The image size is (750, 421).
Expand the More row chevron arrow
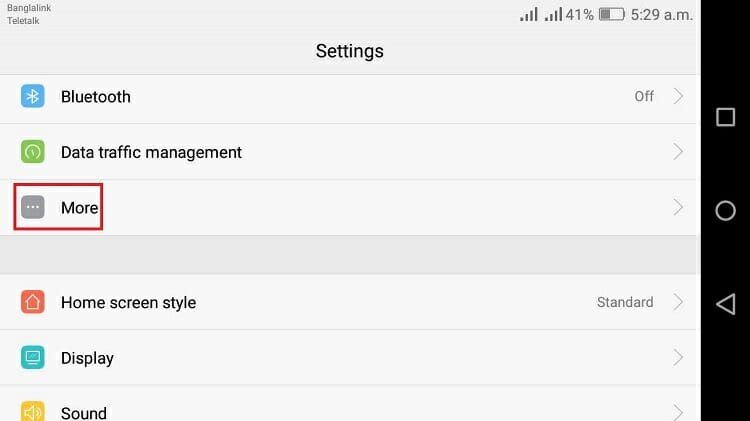point(678,207)
